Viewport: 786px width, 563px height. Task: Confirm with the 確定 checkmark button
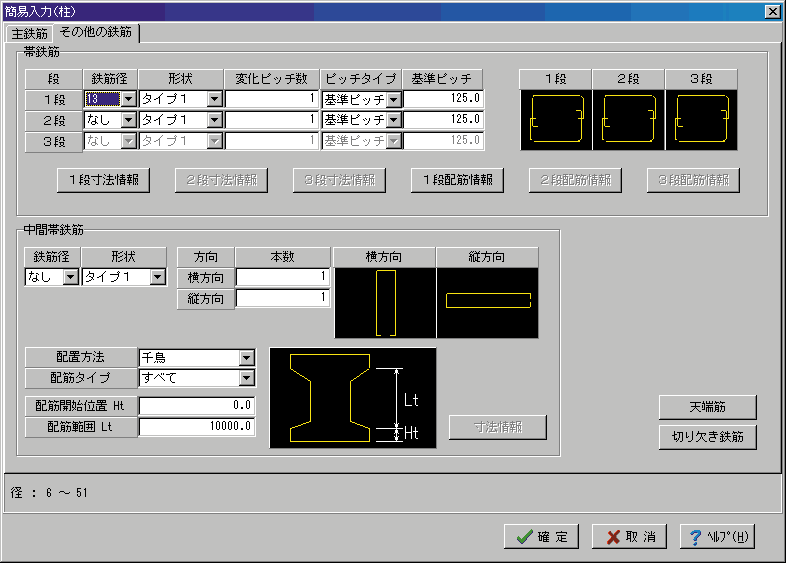540,537
